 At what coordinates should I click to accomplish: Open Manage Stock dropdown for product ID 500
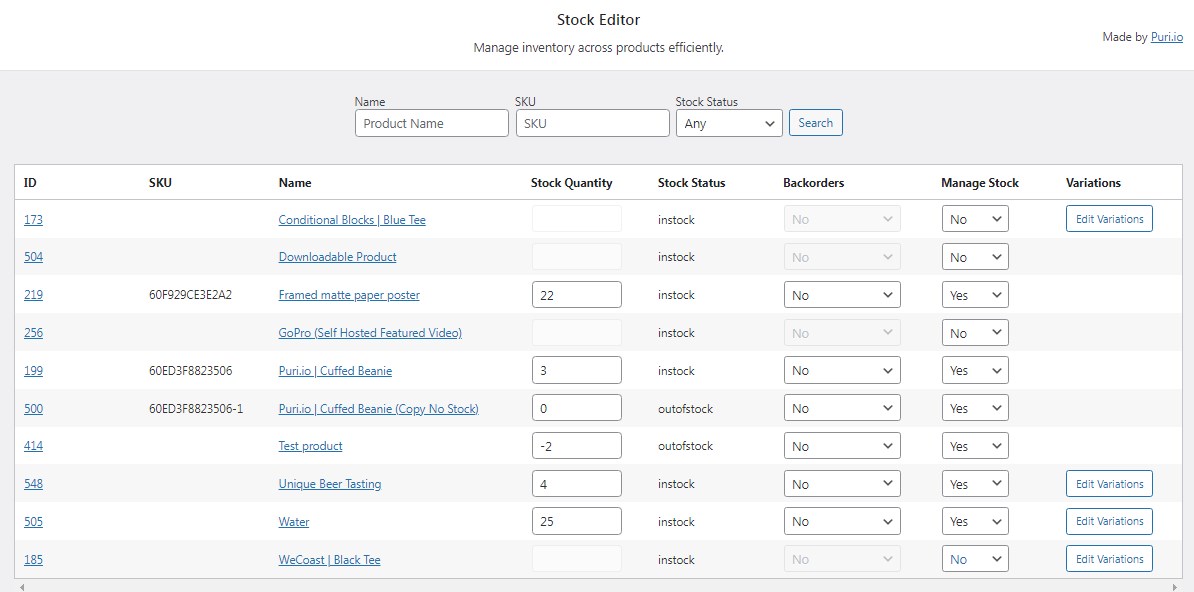tap(975, 408)
